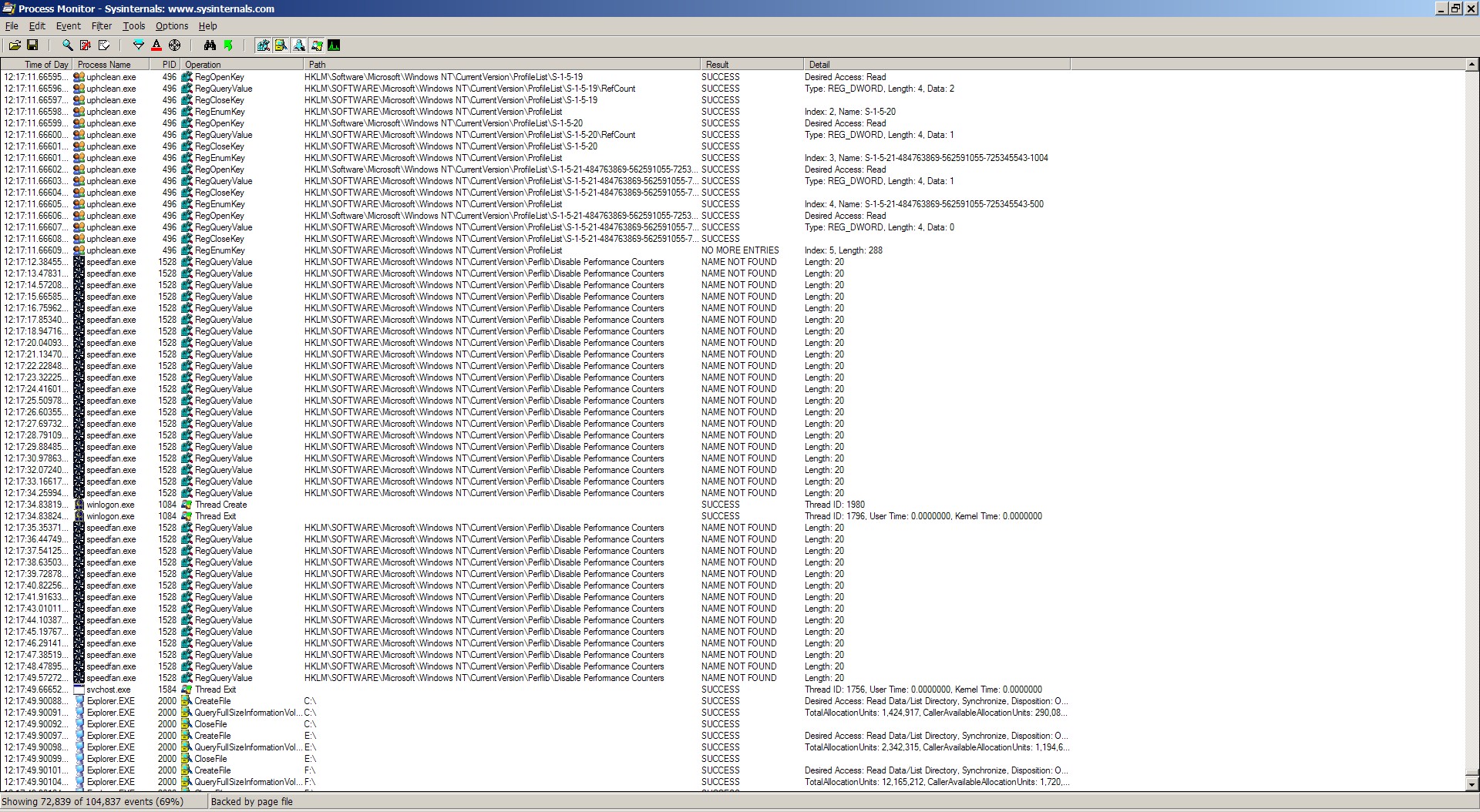The width and height of the screenshot is (1480, 812).
Task: Click the Process Name column header
Action: point(111,65)
